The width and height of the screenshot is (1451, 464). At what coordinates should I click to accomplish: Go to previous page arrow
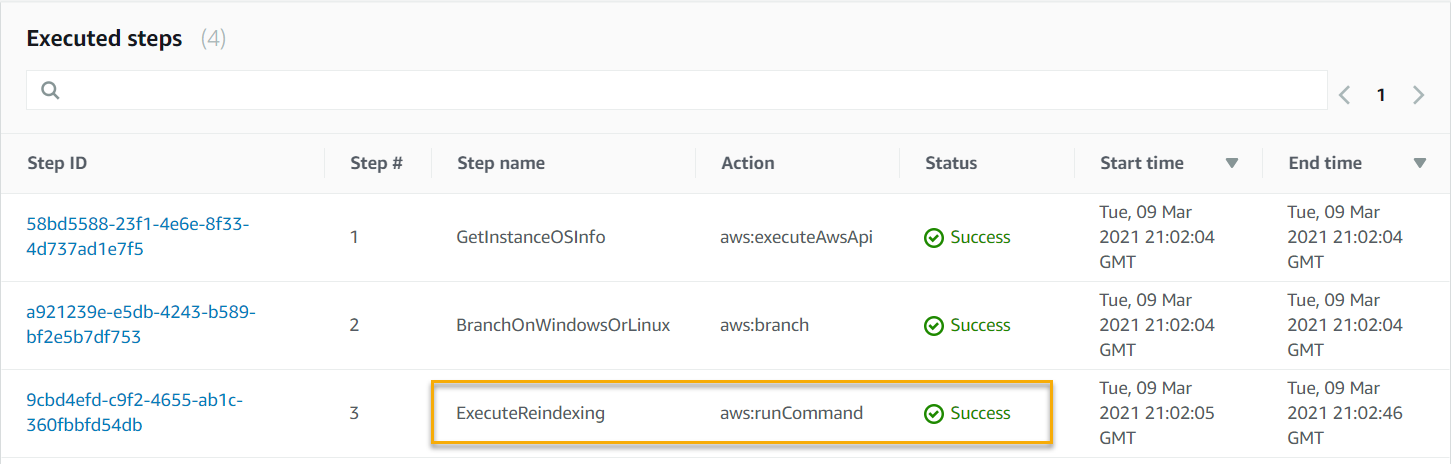[1345, 95]
